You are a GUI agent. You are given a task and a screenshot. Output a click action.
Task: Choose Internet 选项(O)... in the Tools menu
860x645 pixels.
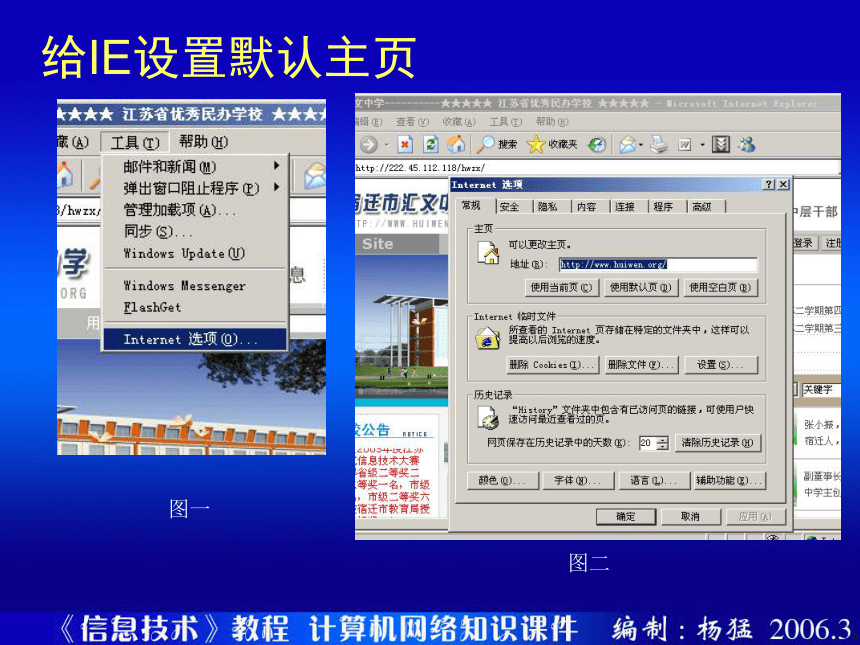pyautogui.click(x=195, y=339)
